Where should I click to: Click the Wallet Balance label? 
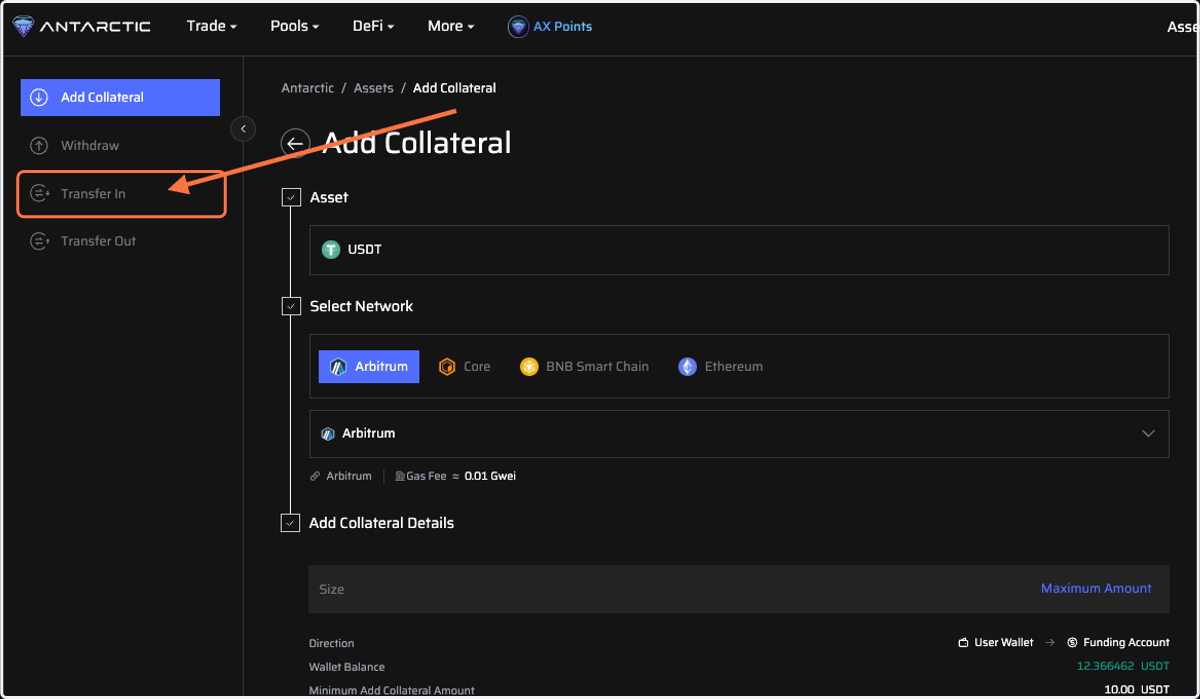(347, 667)
